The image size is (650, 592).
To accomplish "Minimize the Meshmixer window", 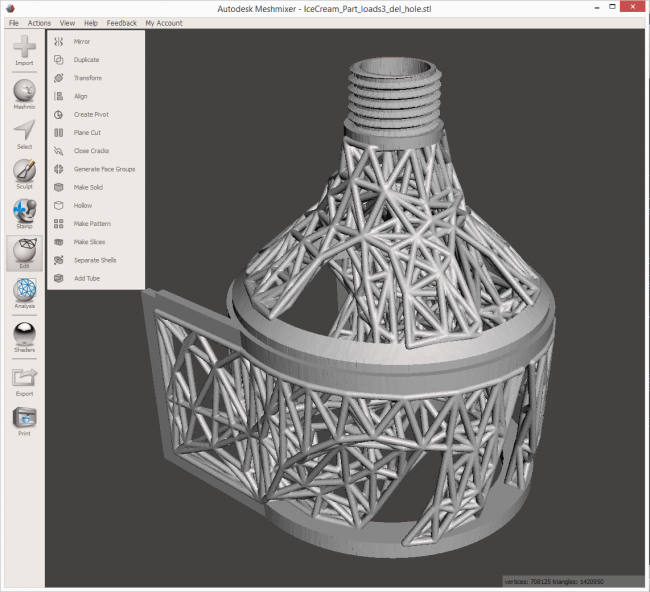I will coord(597,7).
